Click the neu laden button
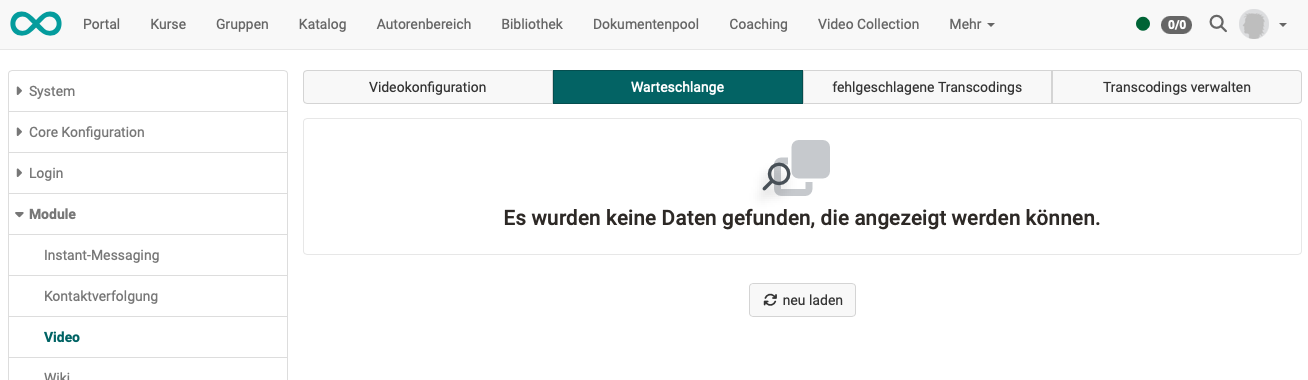The image size is (1308, 380). pyautogui.click(x=802, y=300)
